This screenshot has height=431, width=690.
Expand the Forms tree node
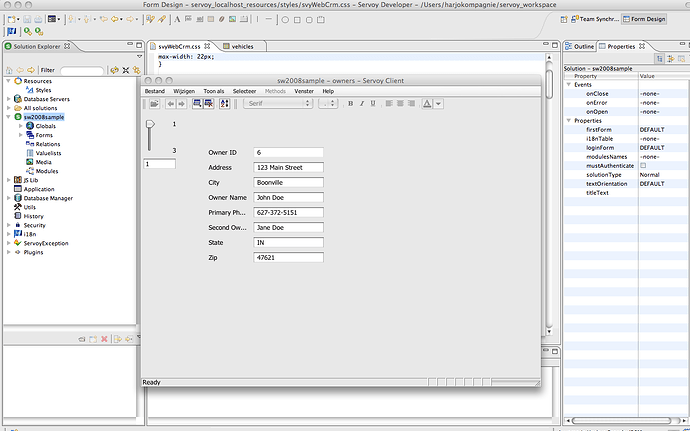coord(20,135)
